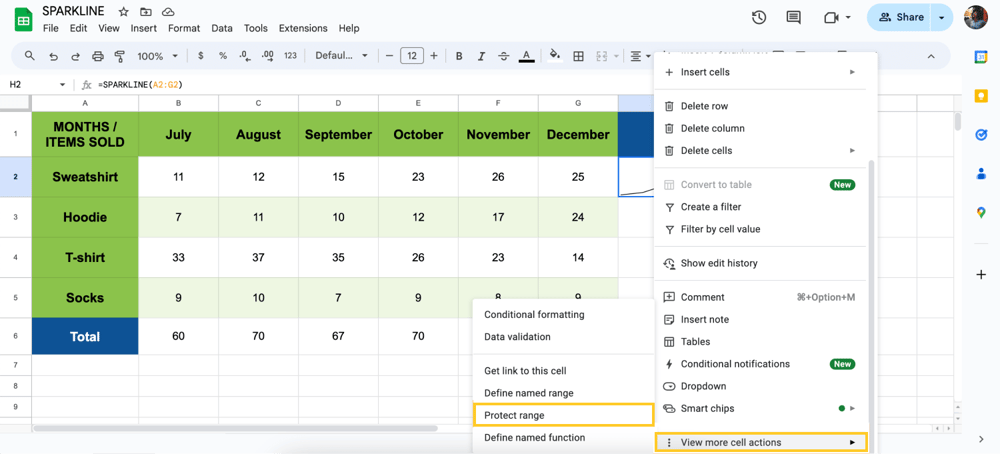Click the Undo arrow in toolbar
The width and height of the screenshot is (1000, 454).
tap(53, 56)
